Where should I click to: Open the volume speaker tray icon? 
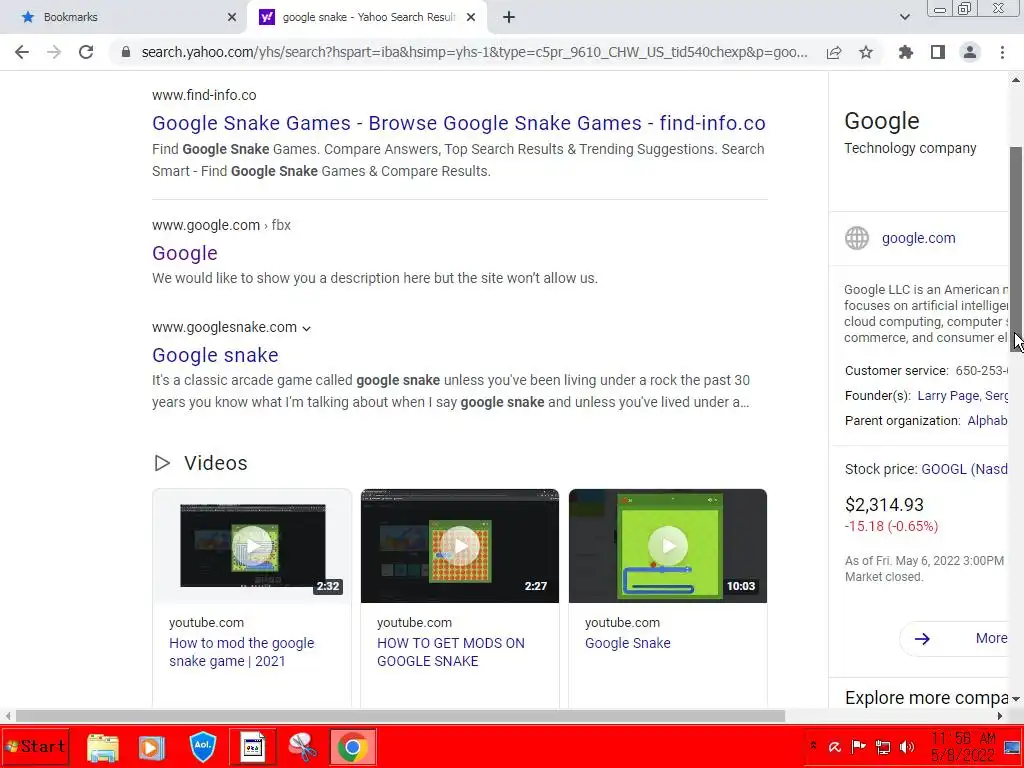(907, 747)
